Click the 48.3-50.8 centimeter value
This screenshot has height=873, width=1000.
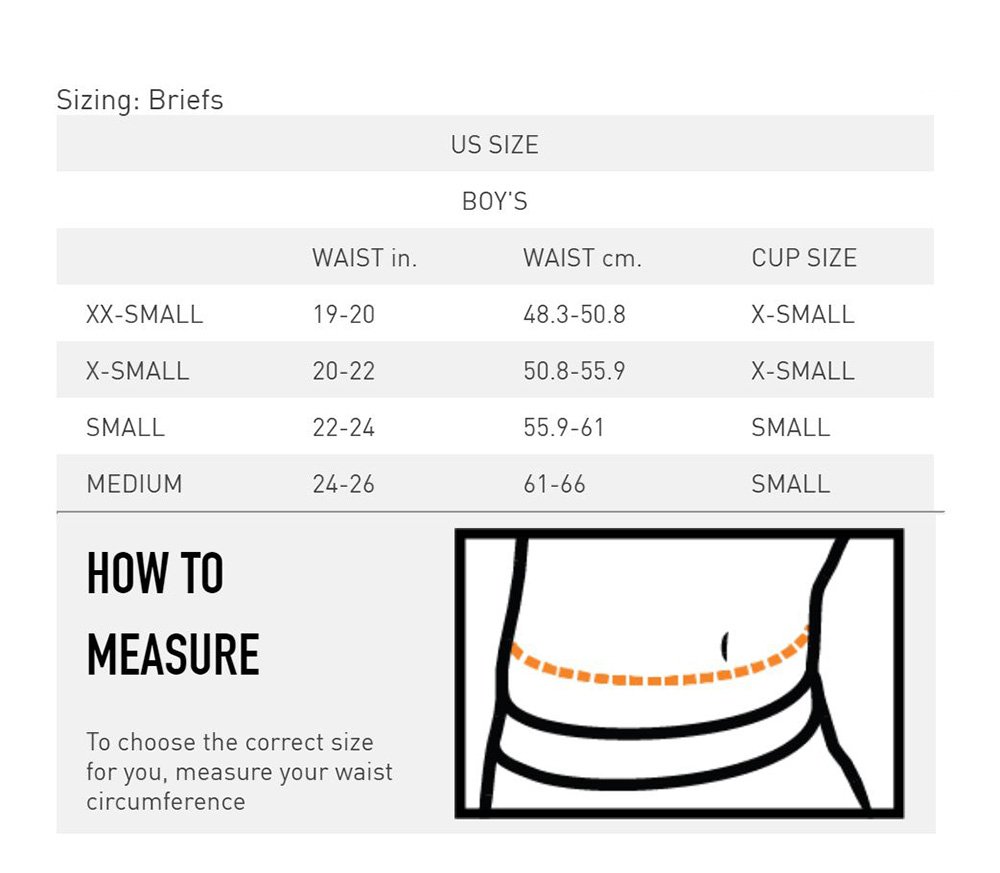[x=574, y=314]
